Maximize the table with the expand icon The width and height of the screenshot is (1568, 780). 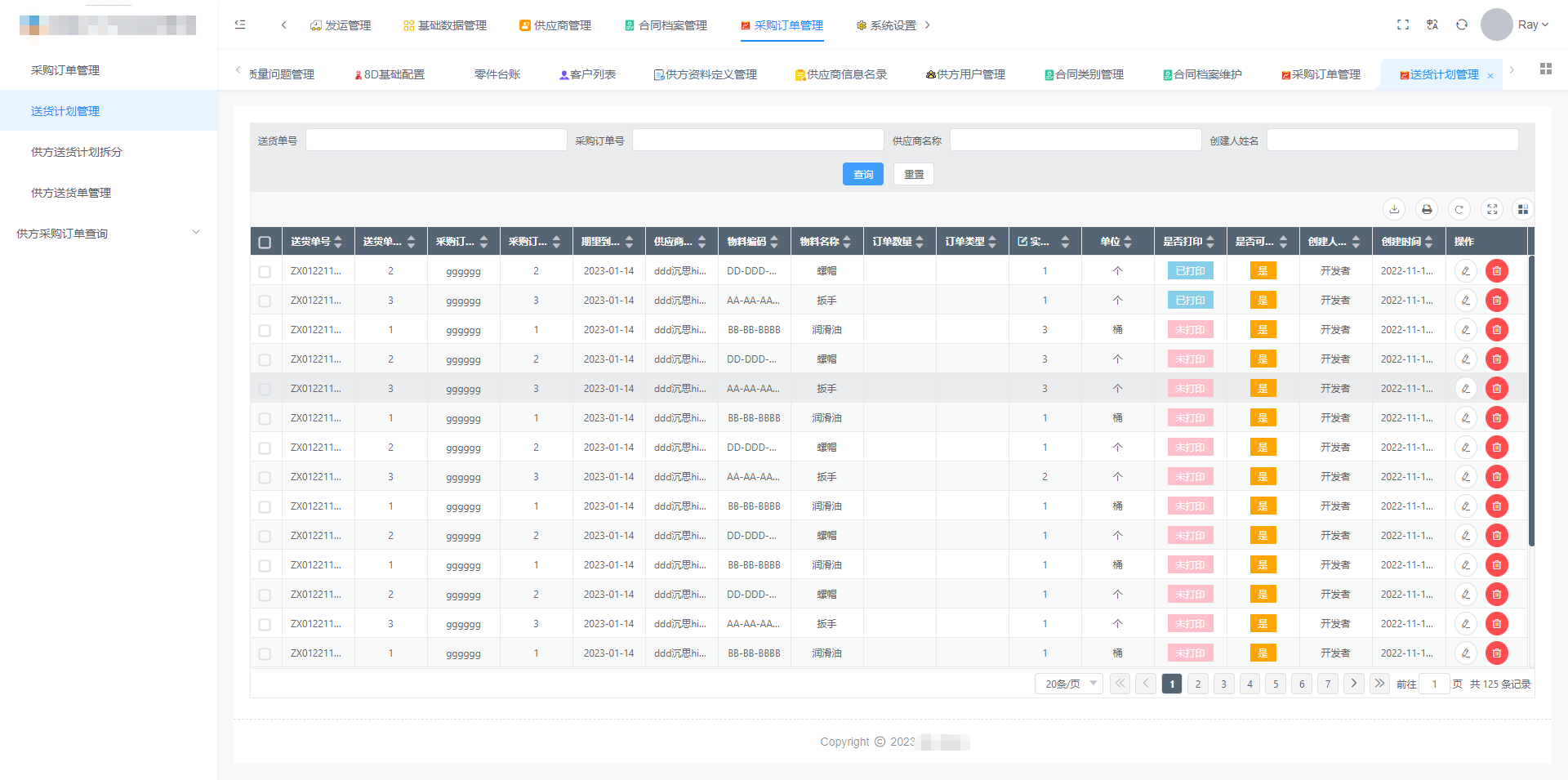(x=1492, y=209)
